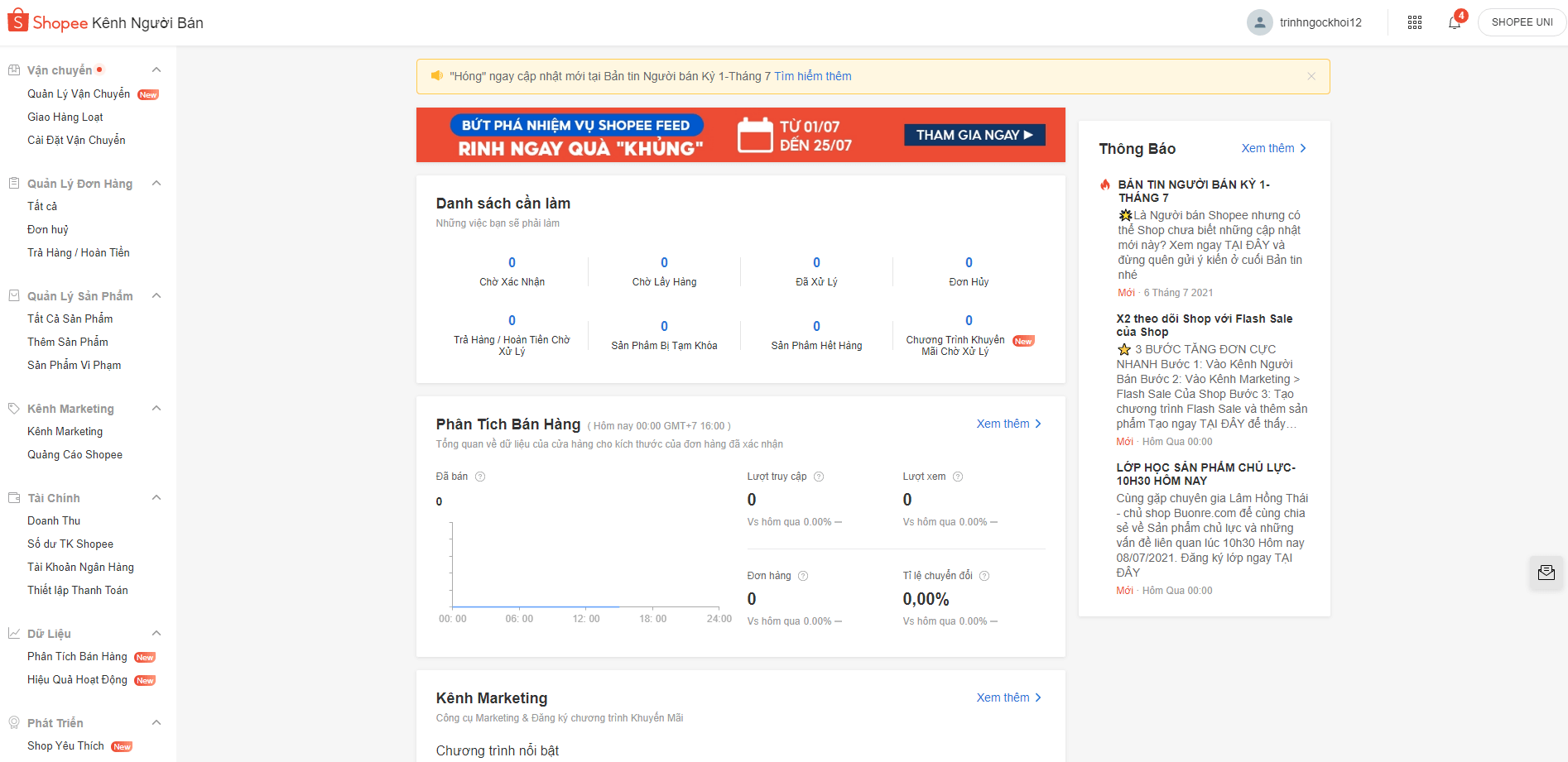Open Tất cả orders menu item
Image resolution: width=1568 pixels, height=762 pixels.
(42, 206)
